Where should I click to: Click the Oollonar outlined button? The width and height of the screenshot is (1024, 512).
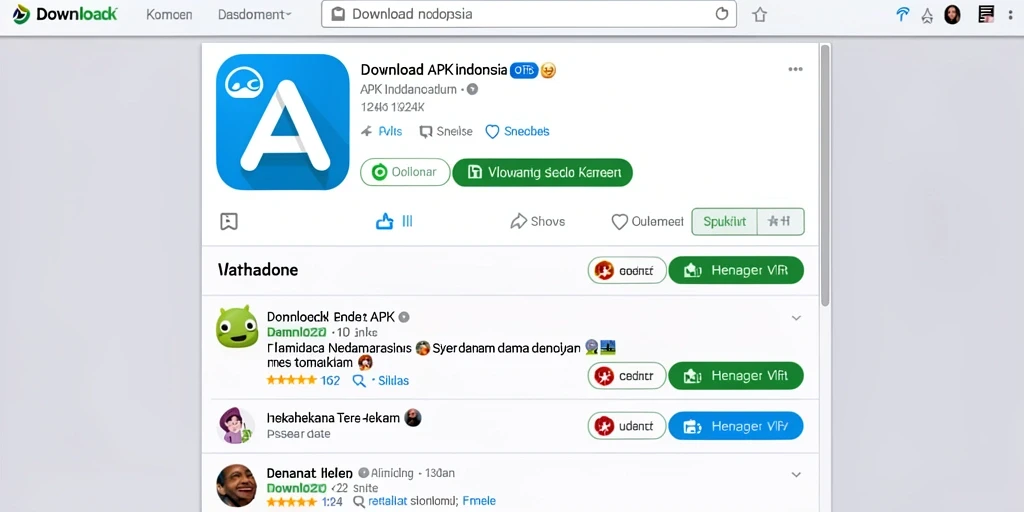point(406,172)
